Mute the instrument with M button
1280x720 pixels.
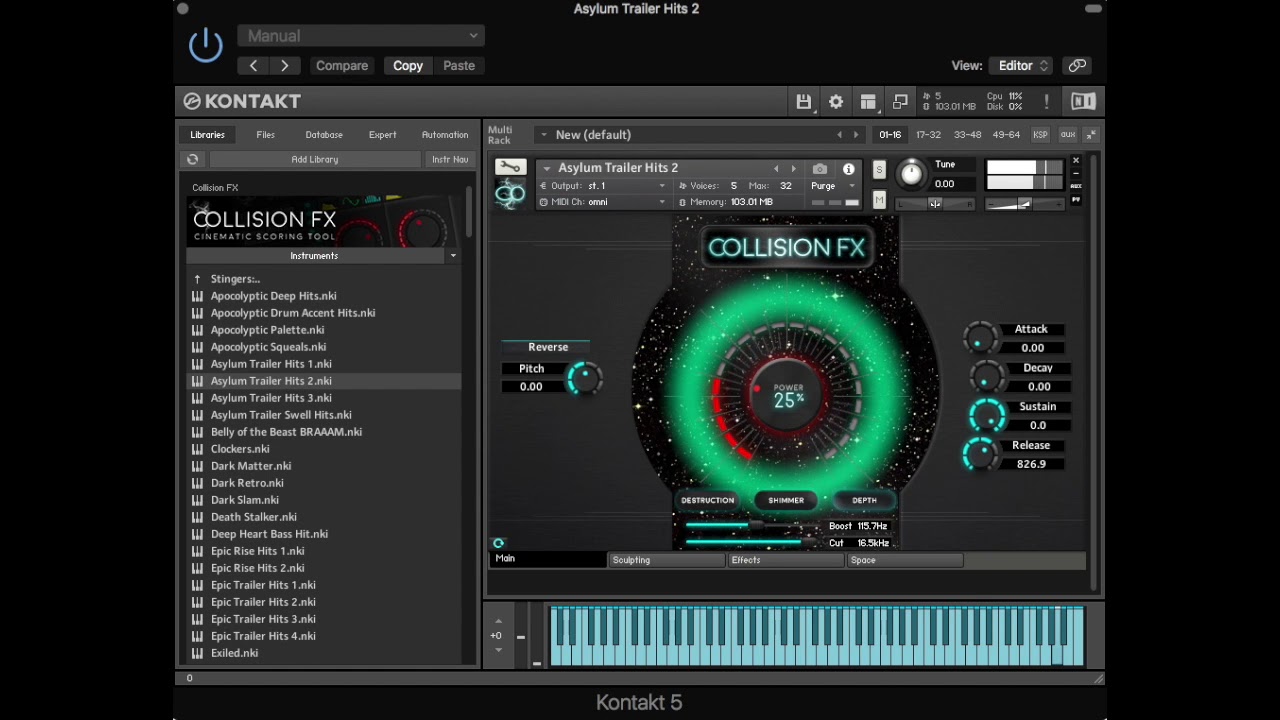[879, 201]
